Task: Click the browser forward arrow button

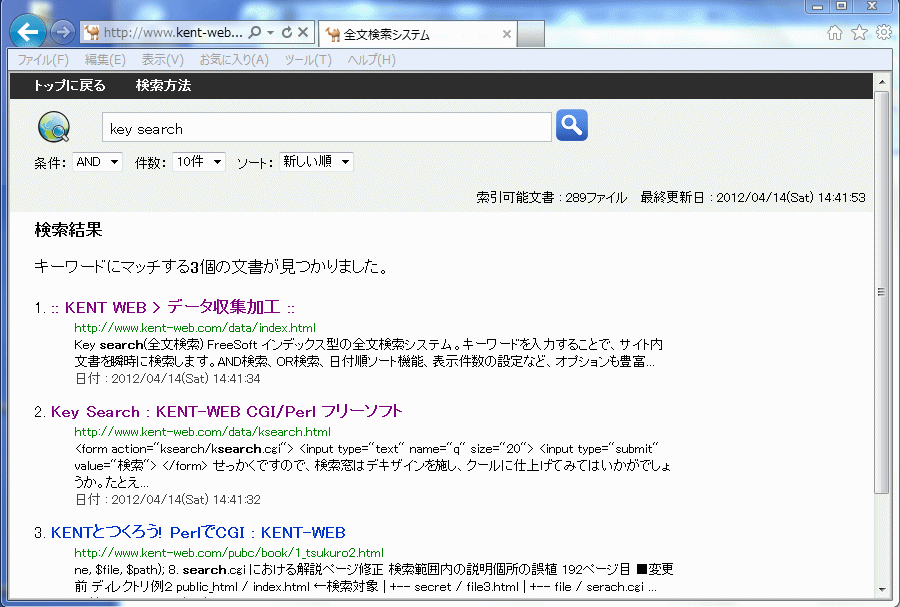Action: click(x=62, y=32)
